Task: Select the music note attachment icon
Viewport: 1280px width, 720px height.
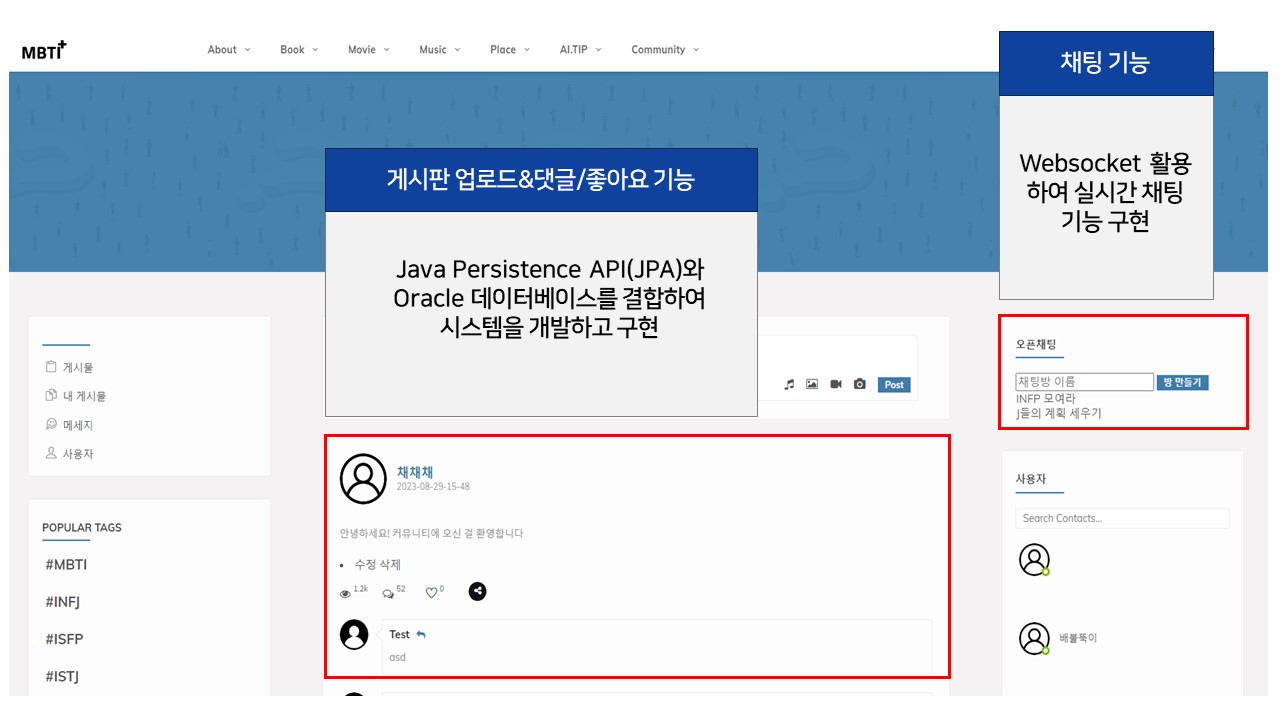Action: click(x=791, y=385)
